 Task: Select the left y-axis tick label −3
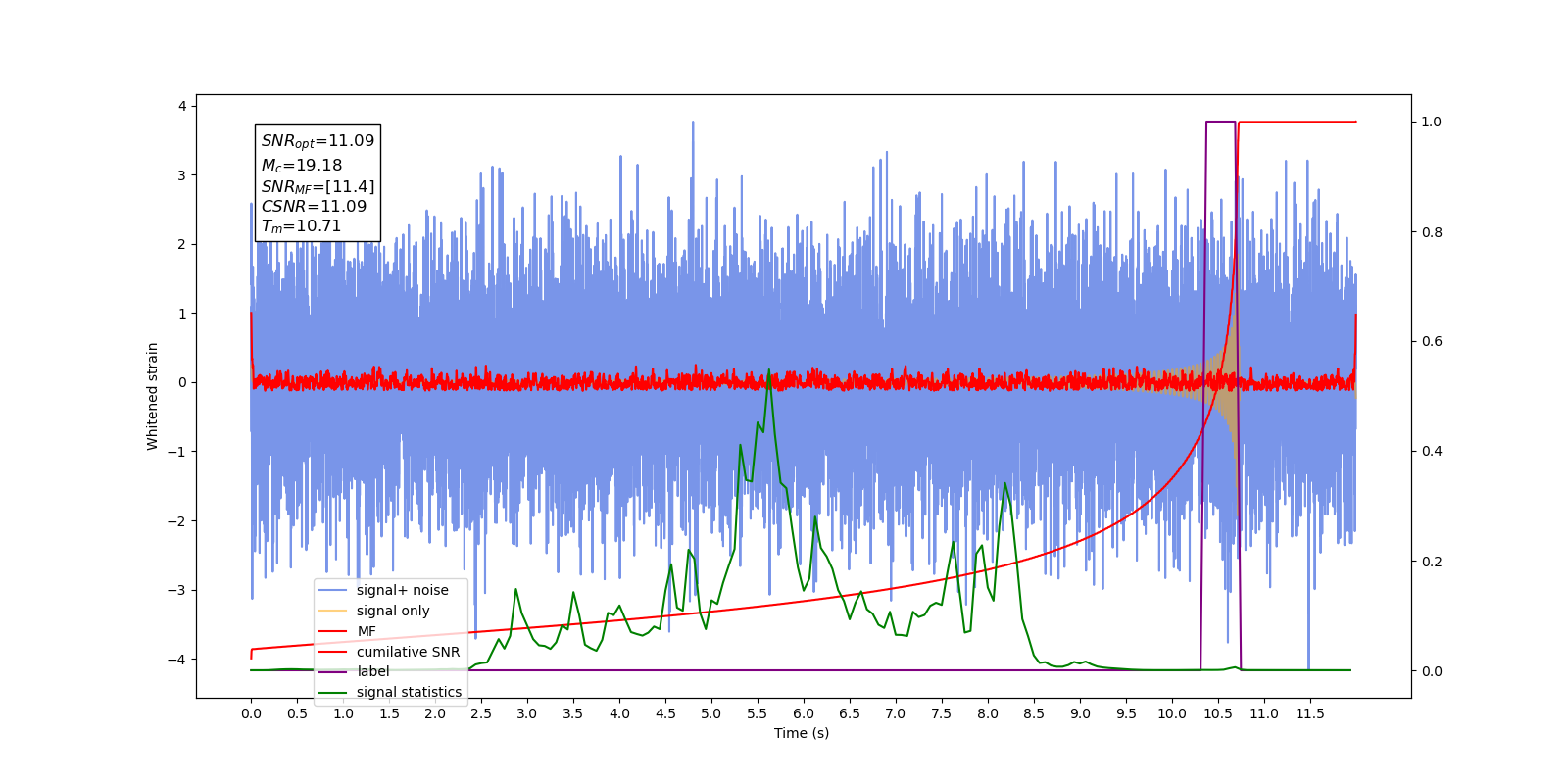176,590
